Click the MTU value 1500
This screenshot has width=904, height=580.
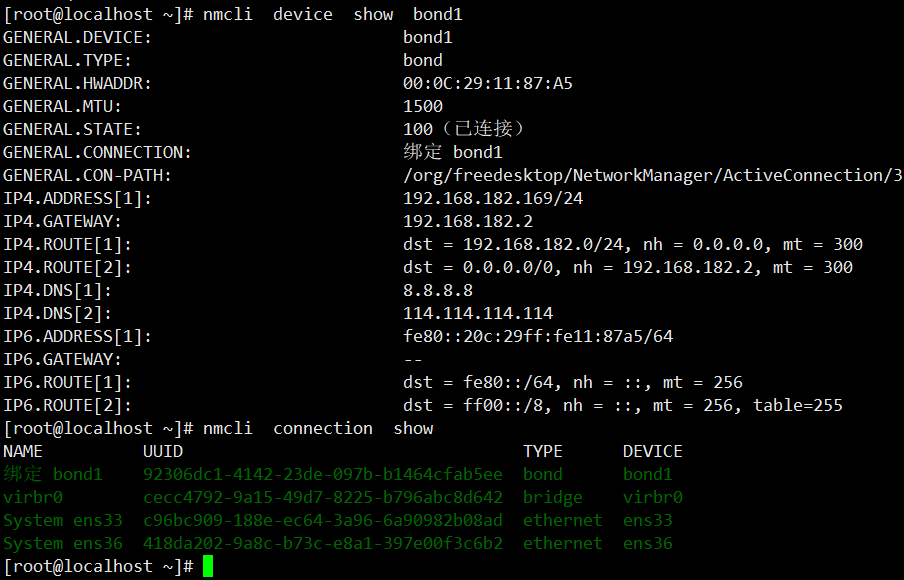423,107
